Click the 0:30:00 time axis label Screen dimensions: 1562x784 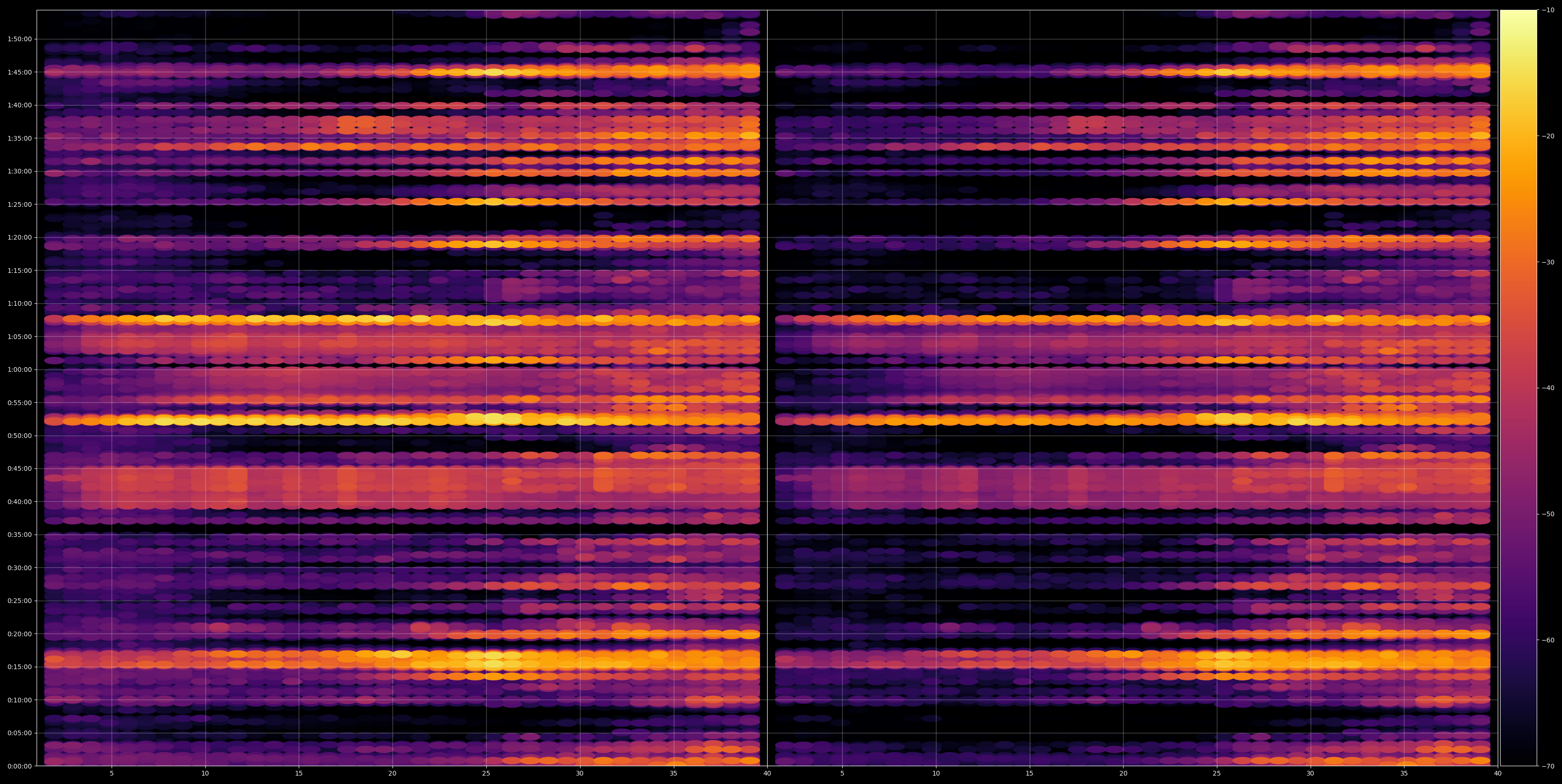(19, 567)
